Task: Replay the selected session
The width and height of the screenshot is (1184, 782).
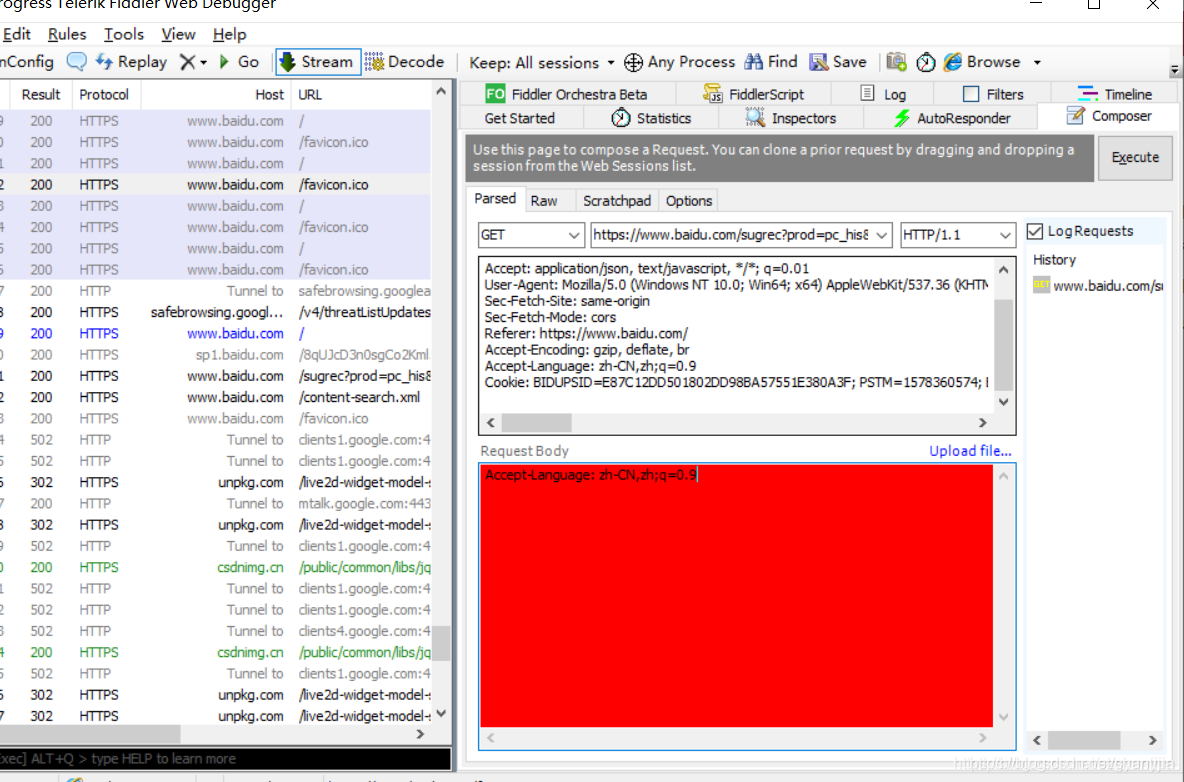Action: tap(131, 62)
